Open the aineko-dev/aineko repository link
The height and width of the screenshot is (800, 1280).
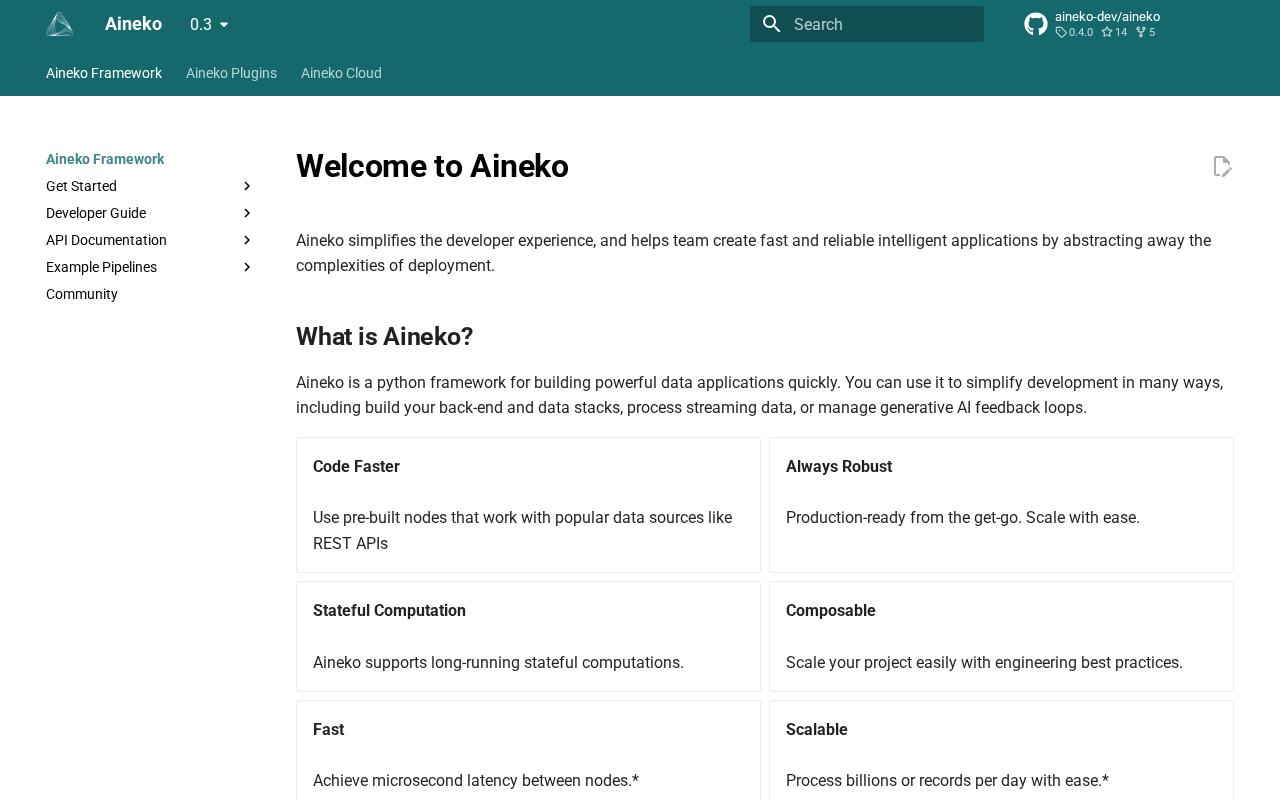pos(1107,17)
